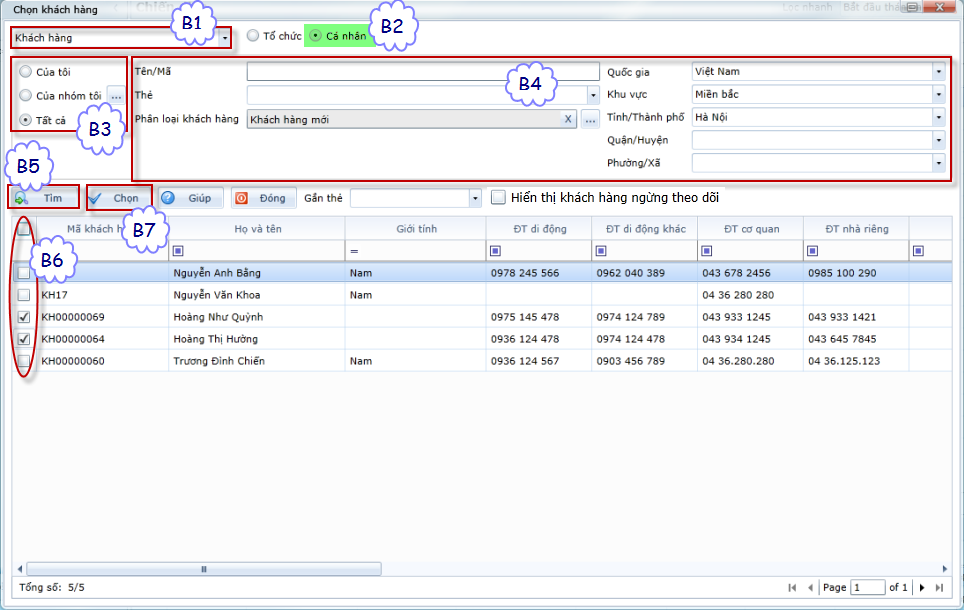Enable Hiển thị khách hàng ngừng theo dõi
Image resolution: width=964 pixels, height=610 pixels.
499,198
